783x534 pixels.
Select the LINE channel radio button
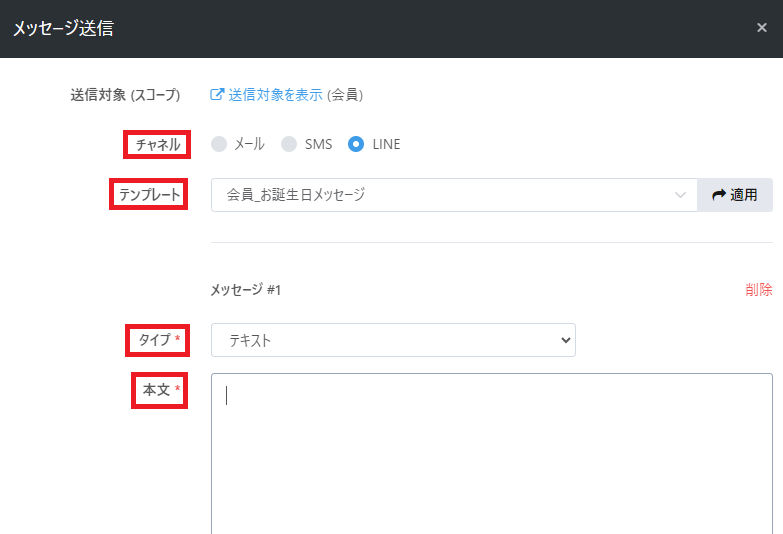(356, 144)
